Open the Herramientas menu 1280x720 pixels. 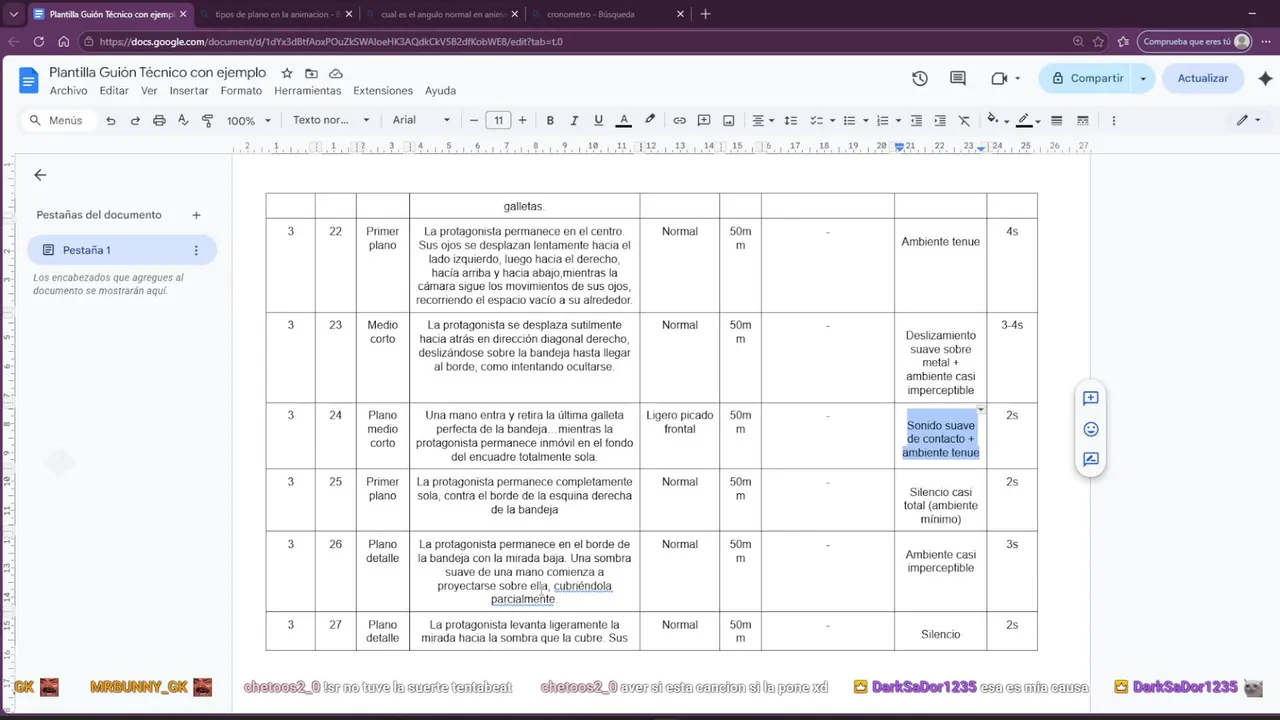tap(307, 91)
